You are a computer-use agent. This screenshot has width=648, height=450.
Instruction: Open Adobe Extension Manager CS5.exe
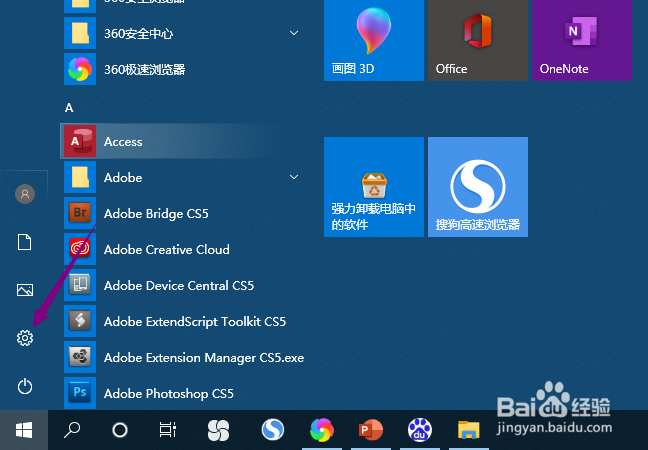(184, 357)
